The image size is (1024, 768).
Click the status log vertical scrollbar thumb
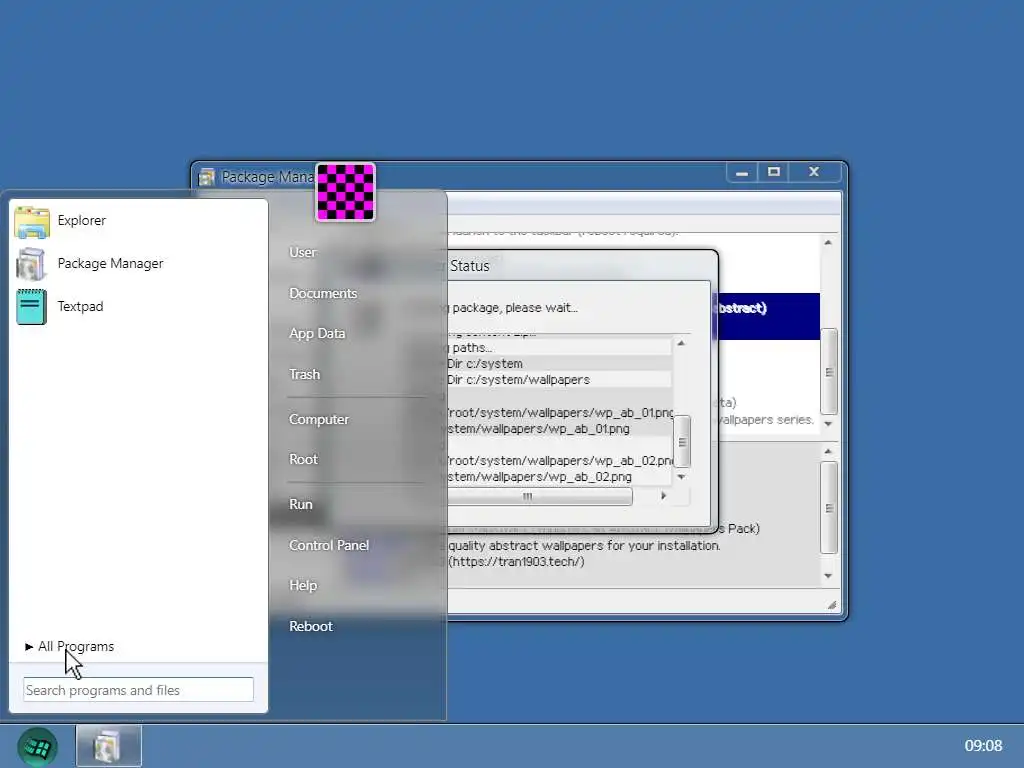pyautogui.click(x=682, y=442)
